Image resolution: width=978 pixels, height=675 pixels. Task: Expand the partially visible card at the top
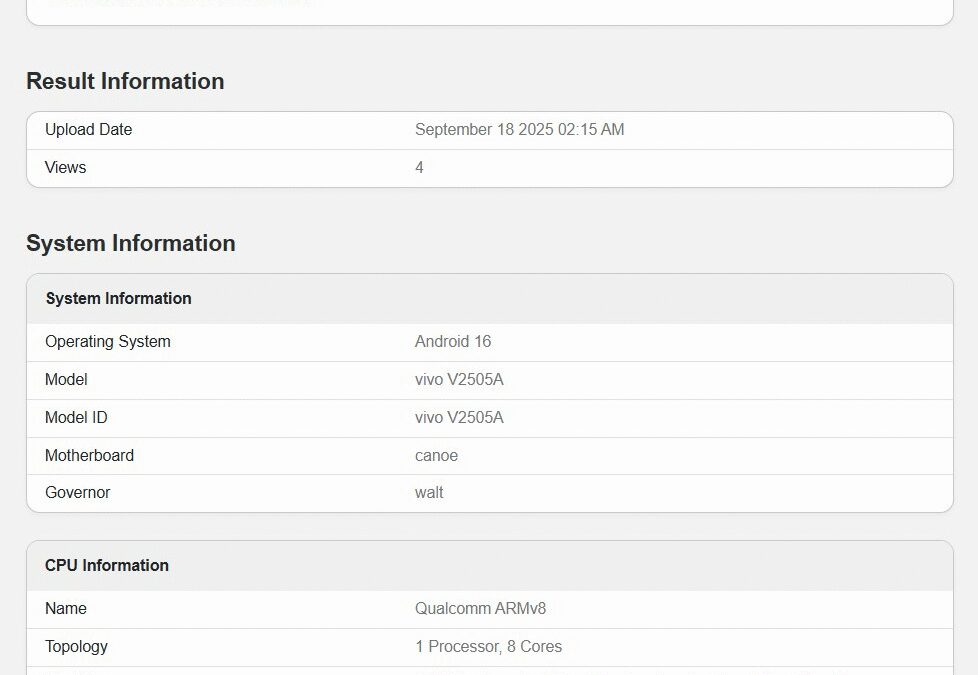[489, 10]
